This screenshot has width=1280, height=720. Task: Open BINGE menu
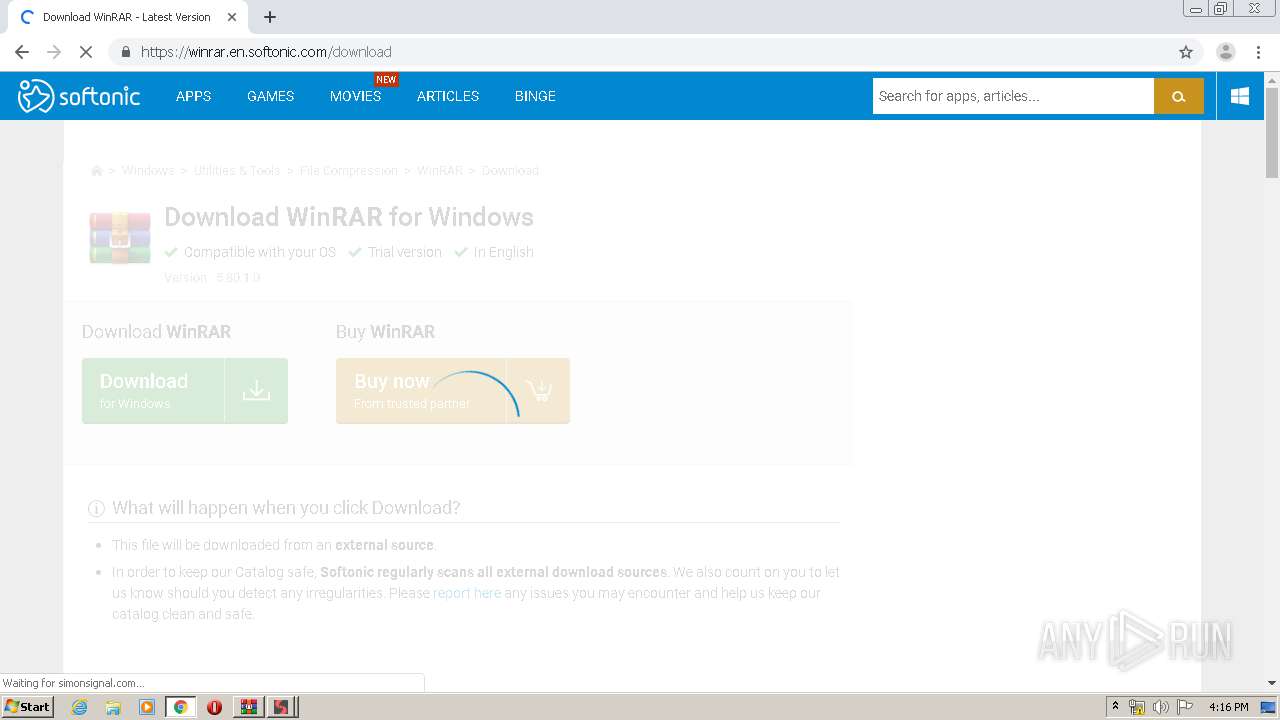[535, 96]
